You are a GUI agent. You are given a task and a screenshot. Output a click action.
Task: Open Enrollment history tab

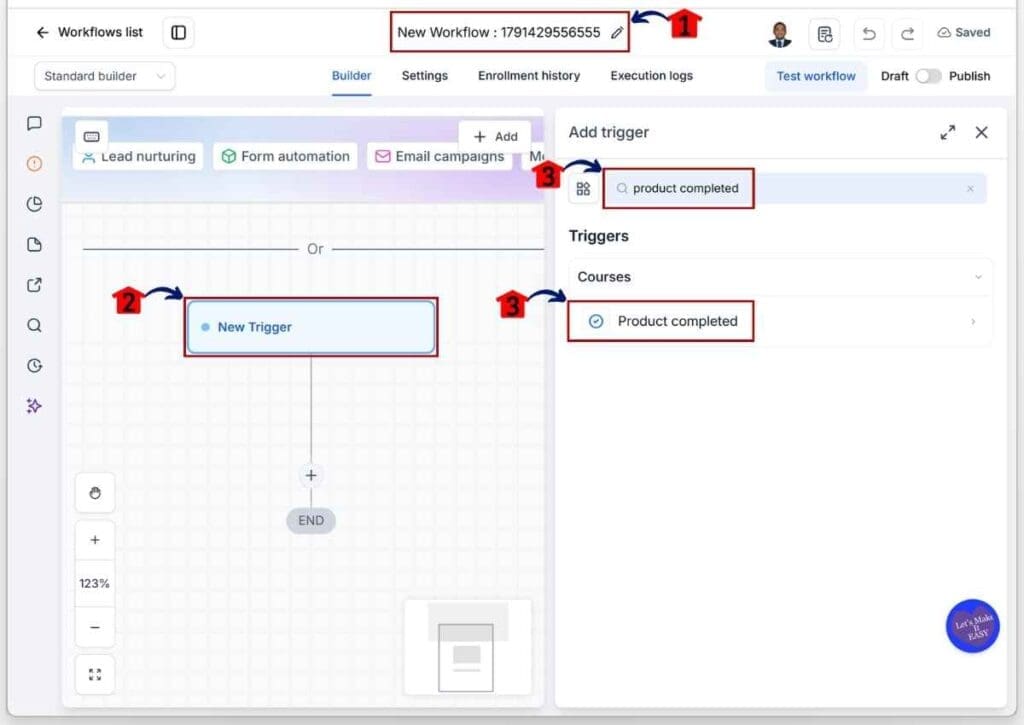tap(529, 76)
